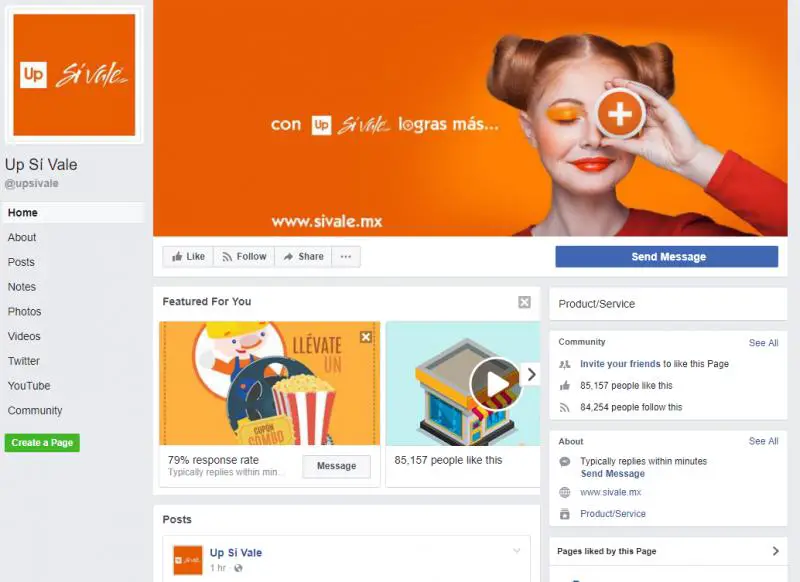The height and width of the screenshot is (582, 800).
Task: Click Invite your friends link
Action: coord(620,364)
